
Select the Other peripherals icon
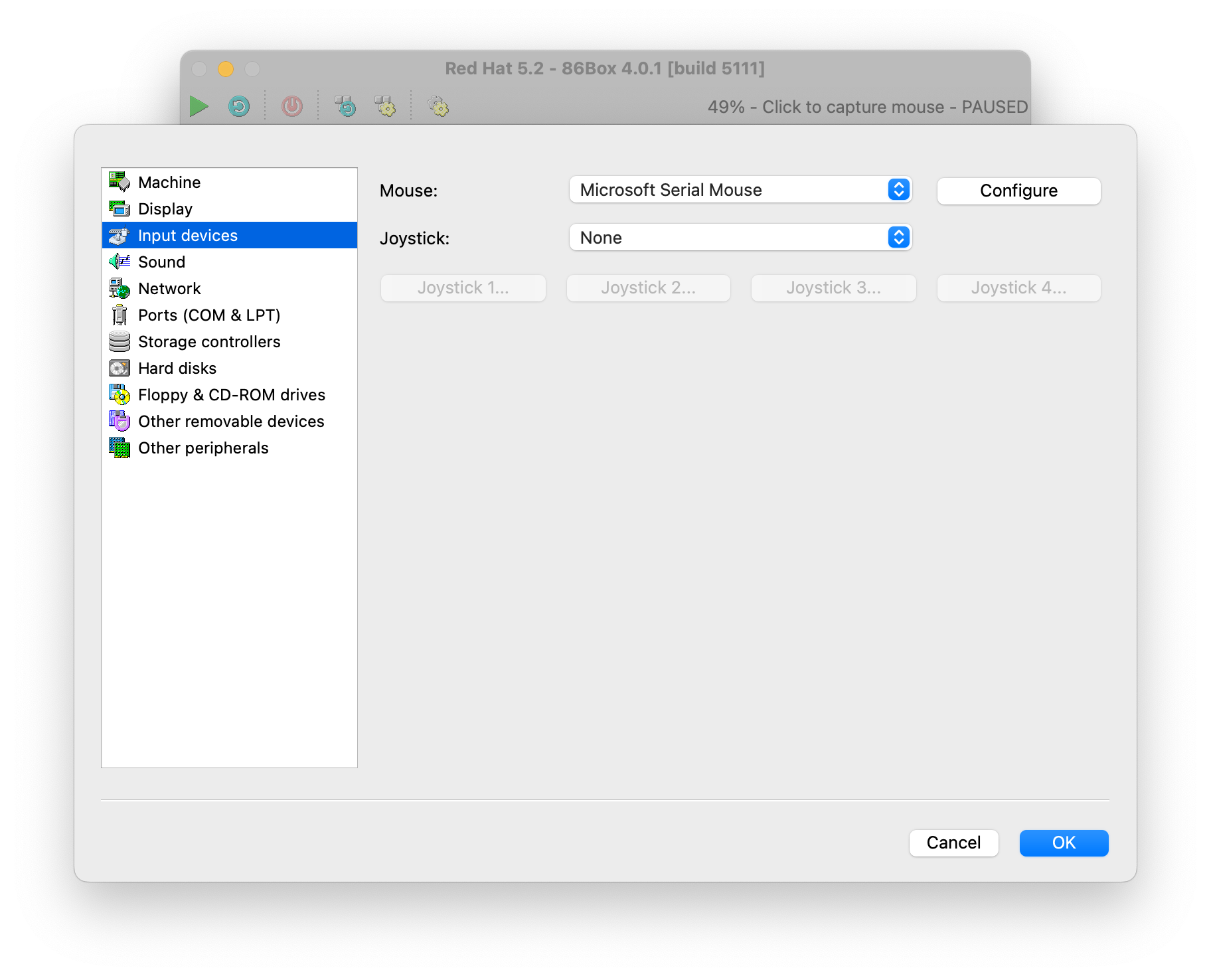click(x=120, y=448)
